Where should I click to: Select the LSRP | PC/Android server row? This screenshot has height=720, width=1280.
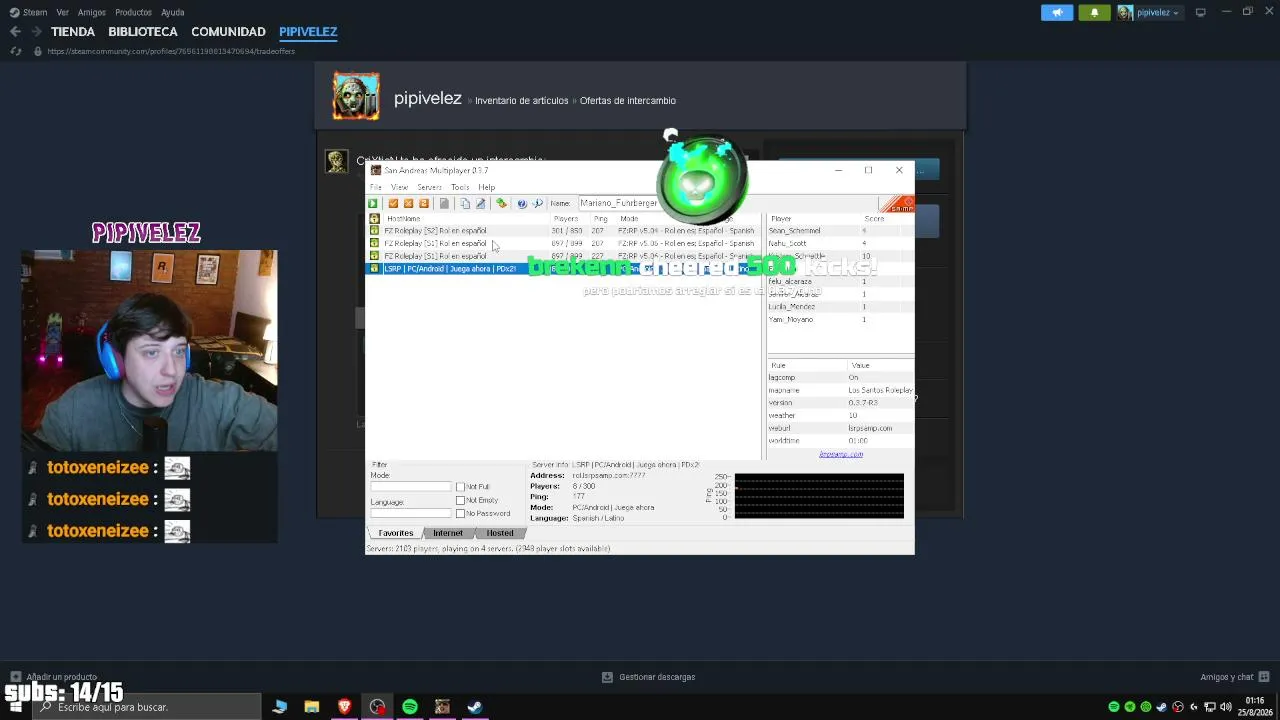click(x=564, y=269)
